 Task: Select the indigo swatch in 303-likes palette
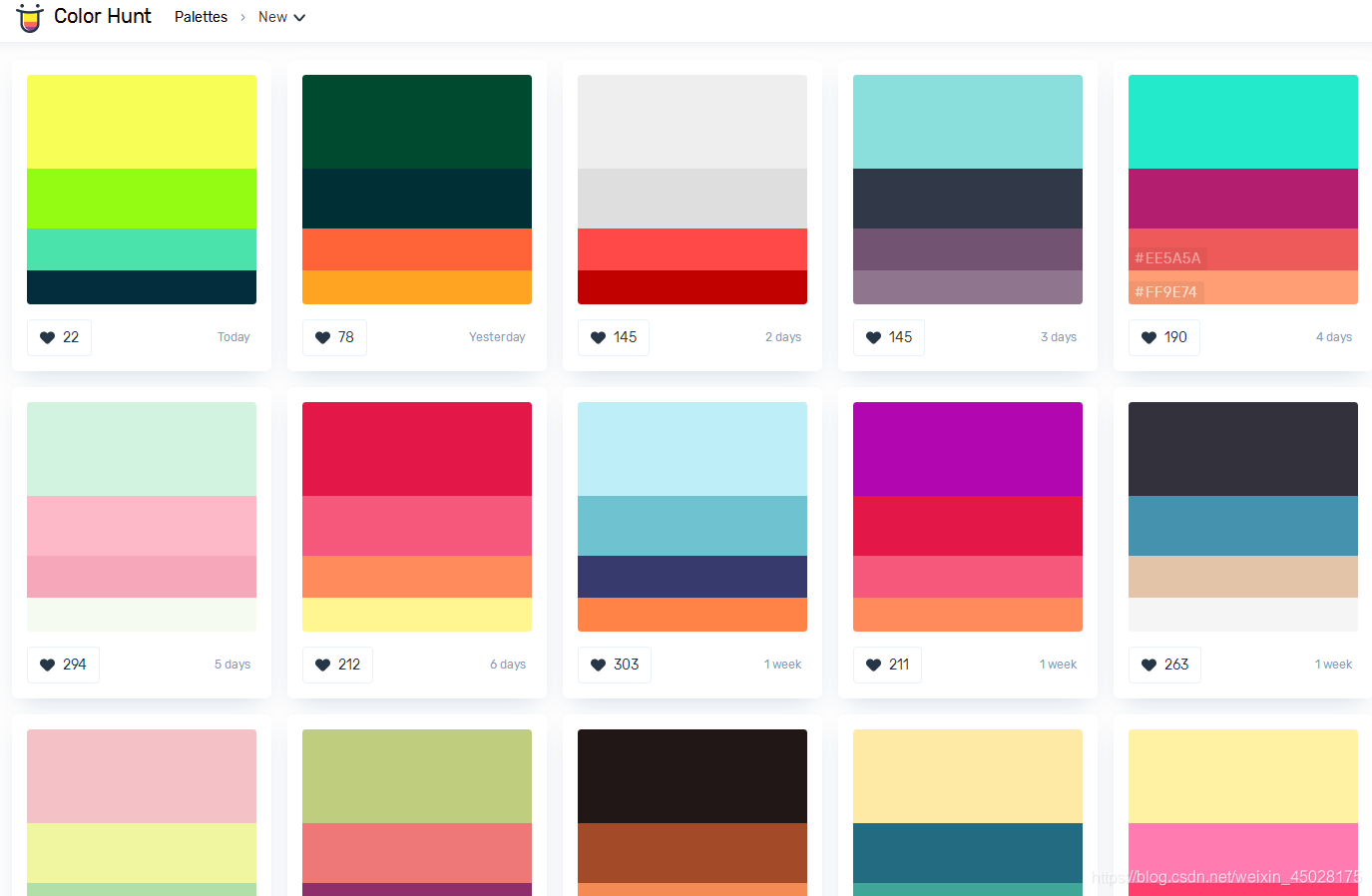point(692,577)
